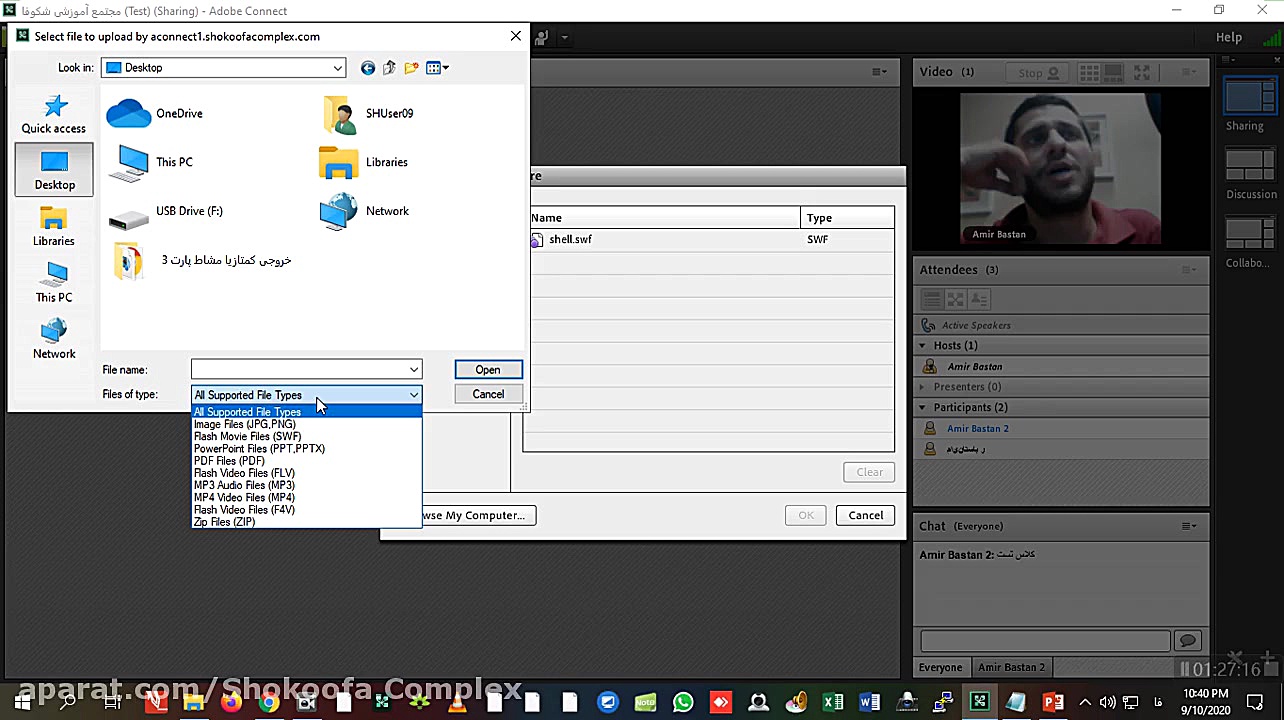1284x720 pixels.
Task: Open the Help menu in Adobe Connect
Action: tap(1229, 38)
